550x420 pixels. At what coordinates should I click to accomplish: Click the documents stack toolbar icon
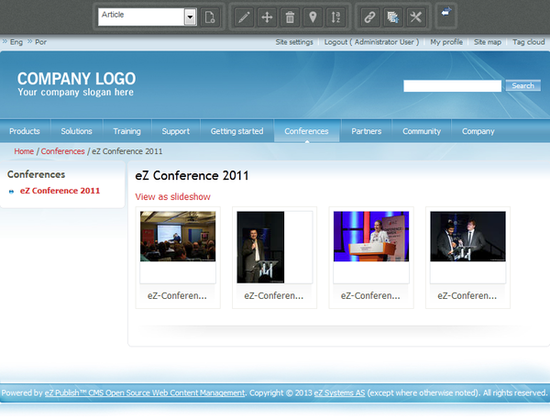click(393, 17)
